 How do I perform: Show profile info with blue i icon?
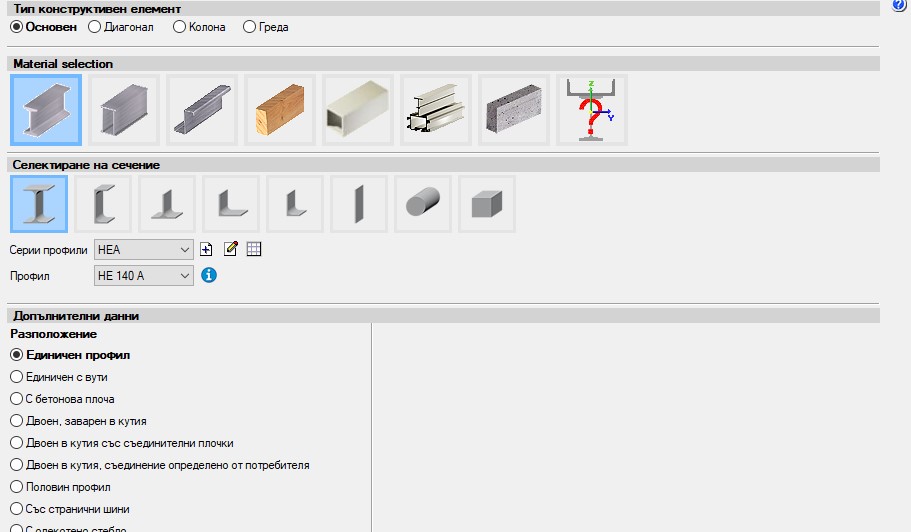pyautogui.click(x=209, y=275)
